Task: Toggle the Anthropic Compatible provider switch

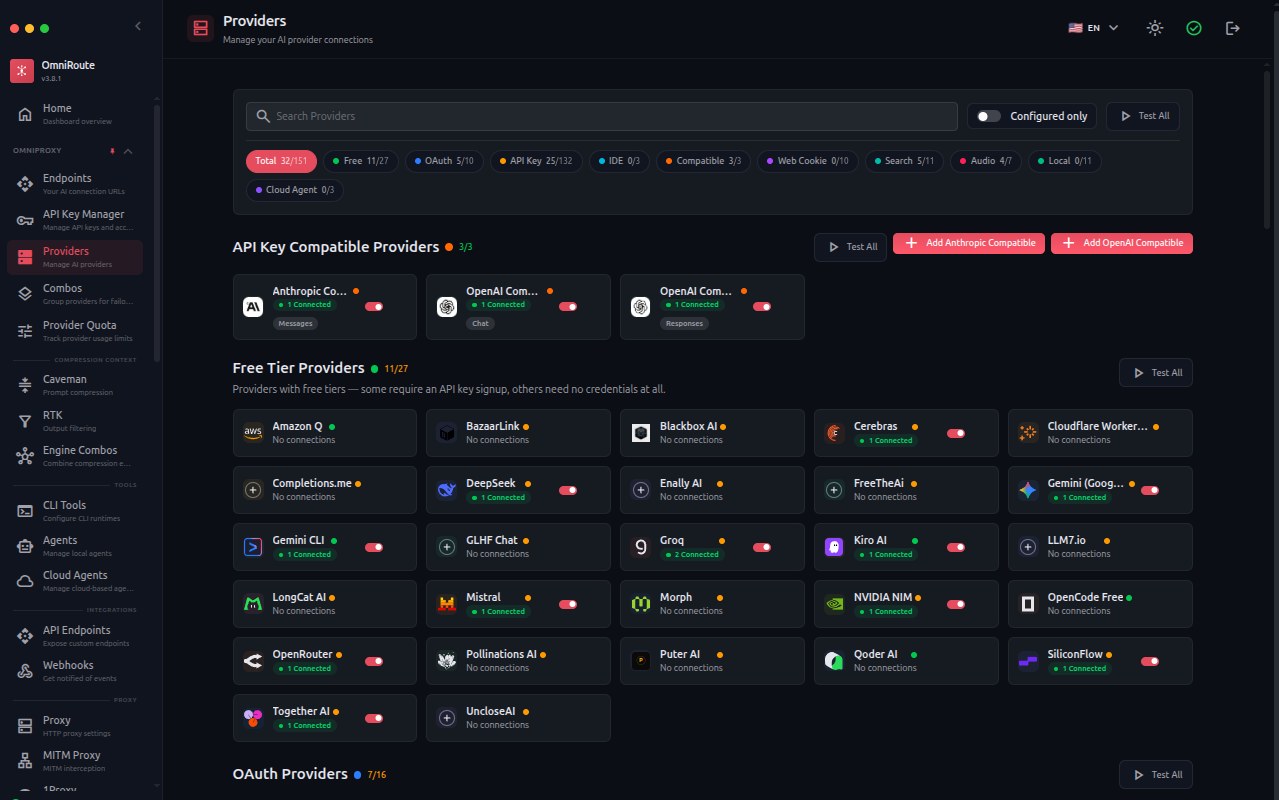Action: pyautogui.click(x=374, y=306)
